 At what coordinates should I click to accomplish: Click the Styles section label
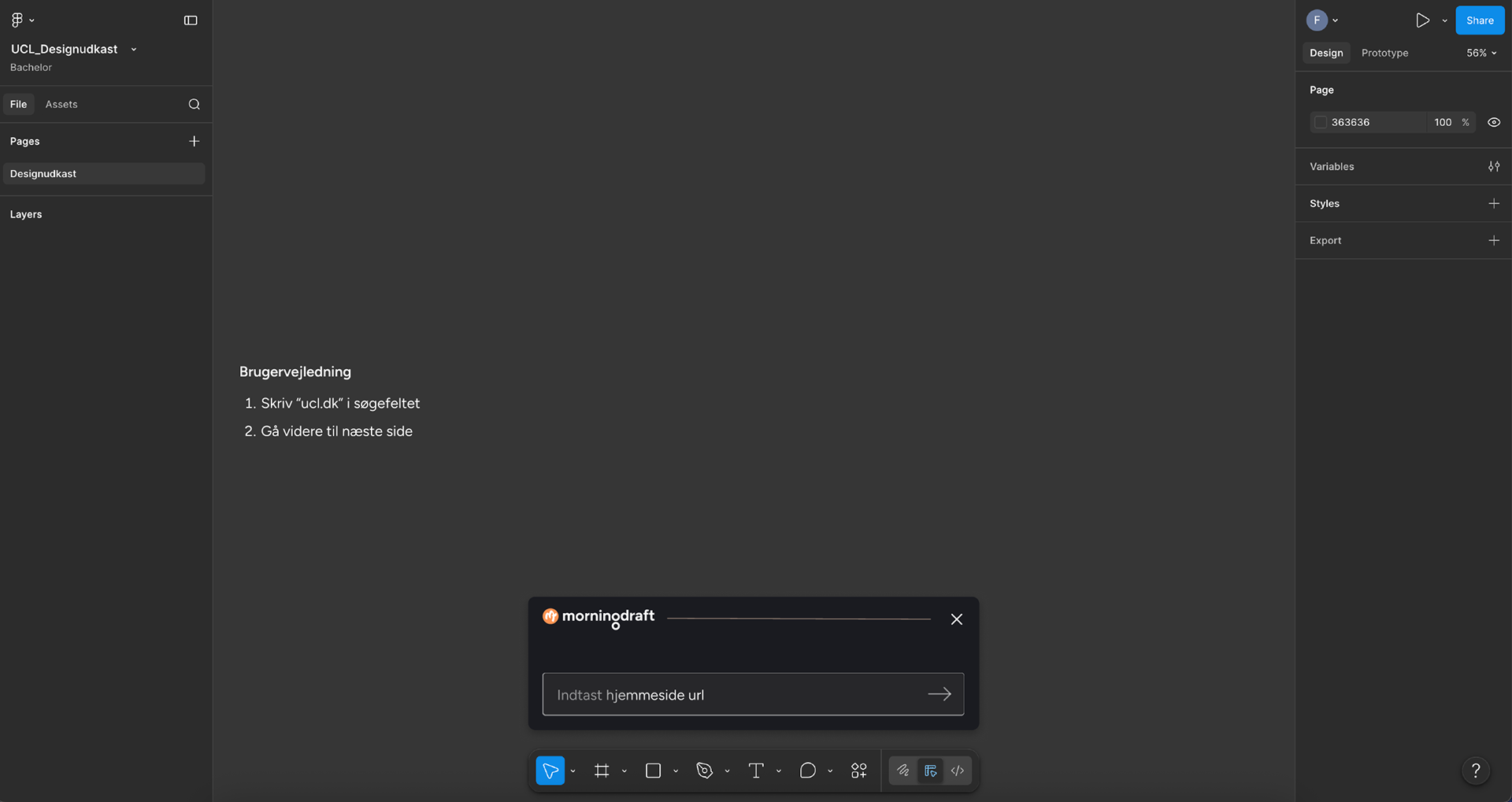click(x=1325, y=203)
